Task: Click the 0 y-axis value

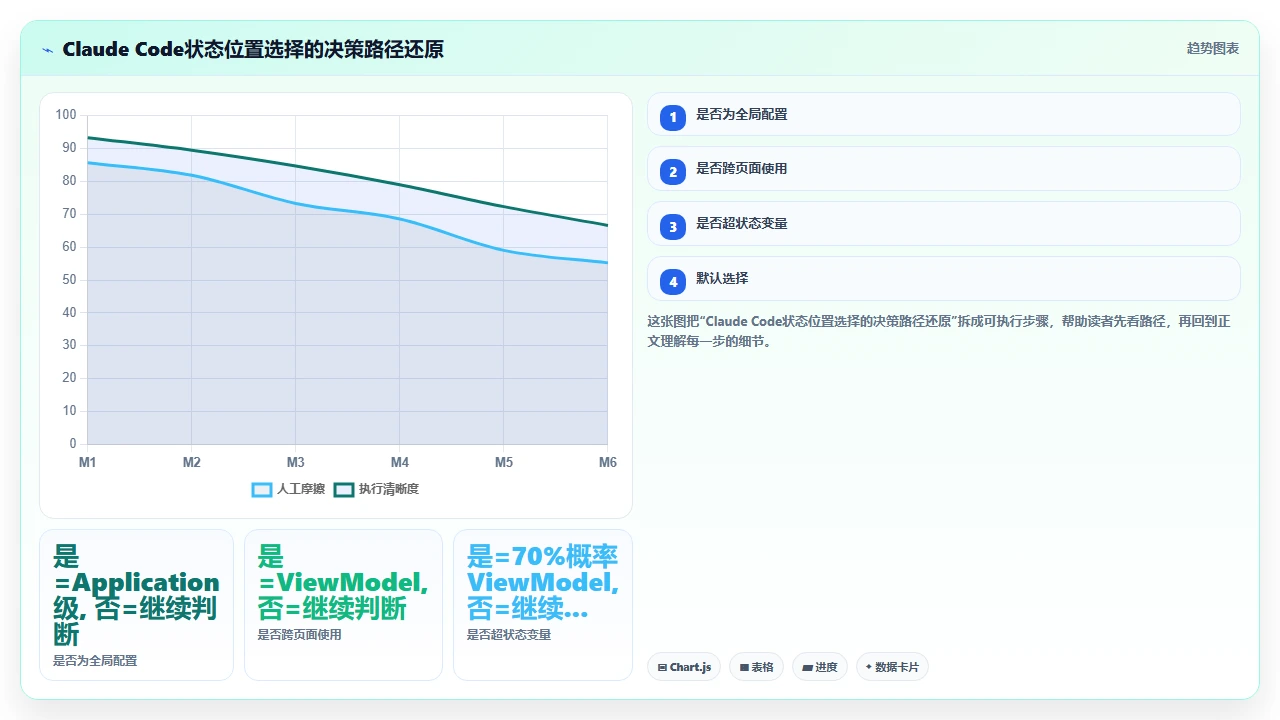Action: coord(72,444)
